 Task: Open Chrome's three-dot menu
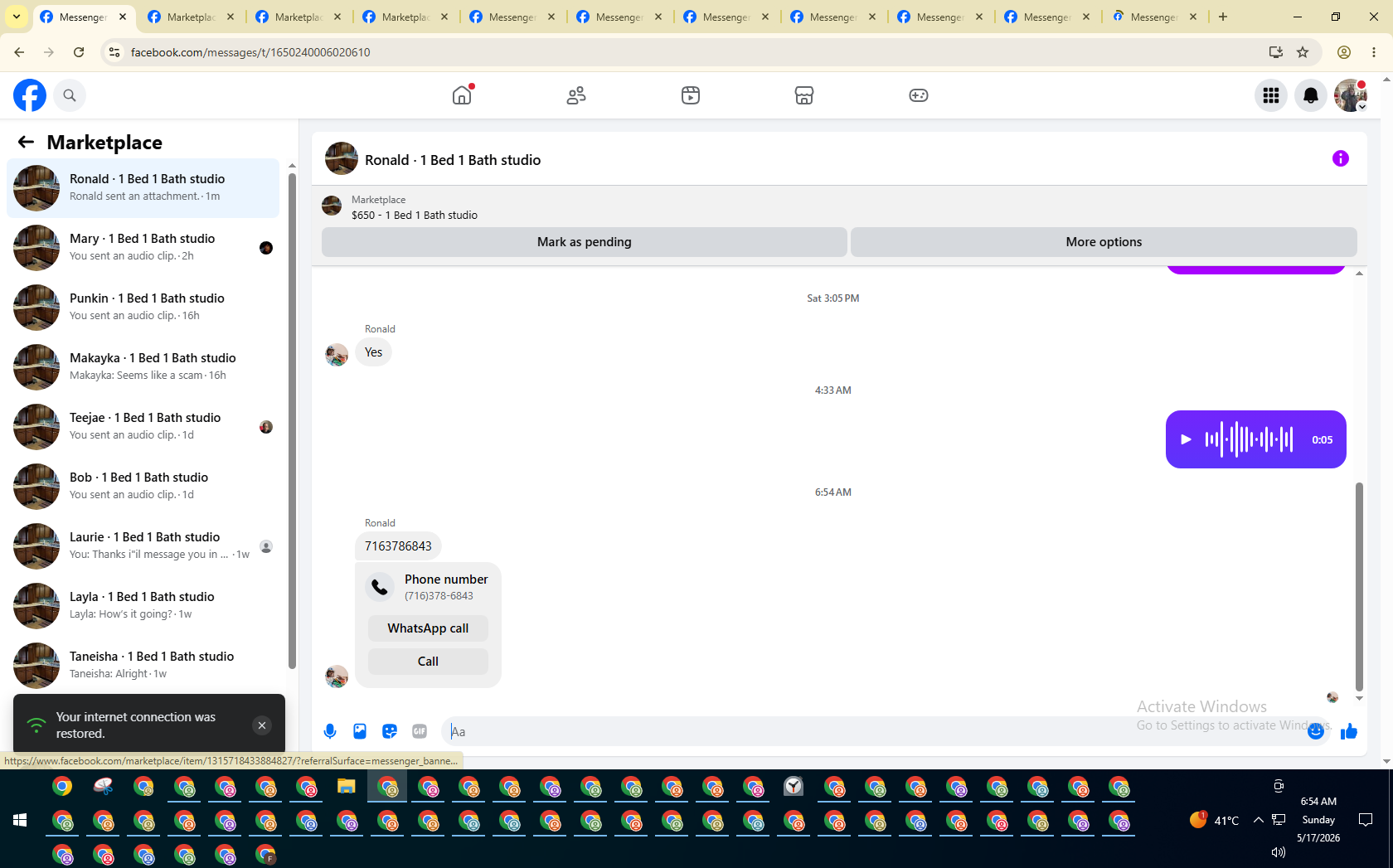pyautogui.click(x=1374, y=52)
